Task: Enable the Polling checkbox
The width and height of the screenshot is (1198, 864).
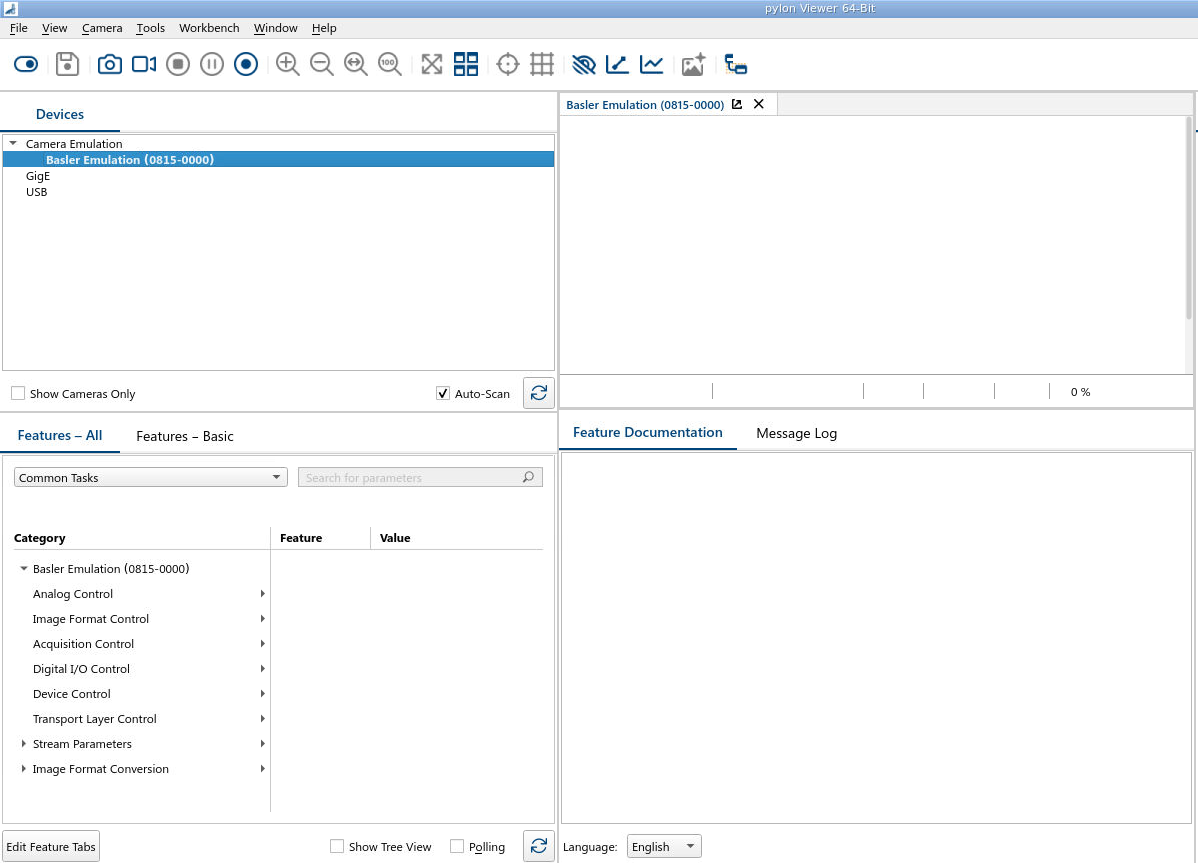Action: 457,846
